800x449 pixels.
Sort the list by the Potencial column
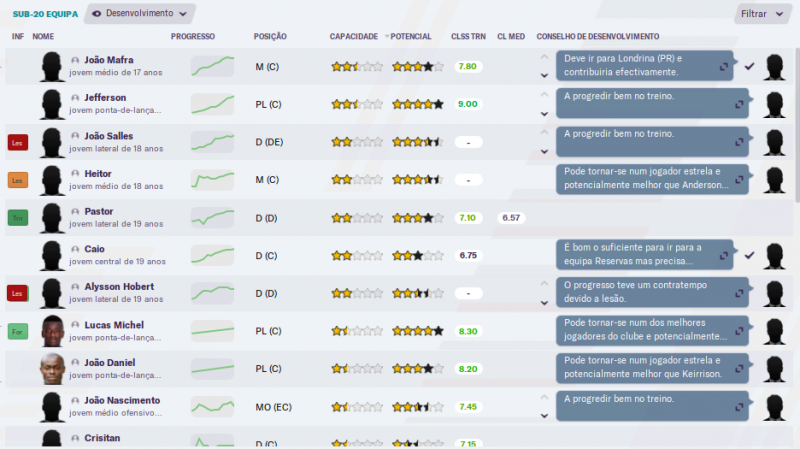pos(409,37)
